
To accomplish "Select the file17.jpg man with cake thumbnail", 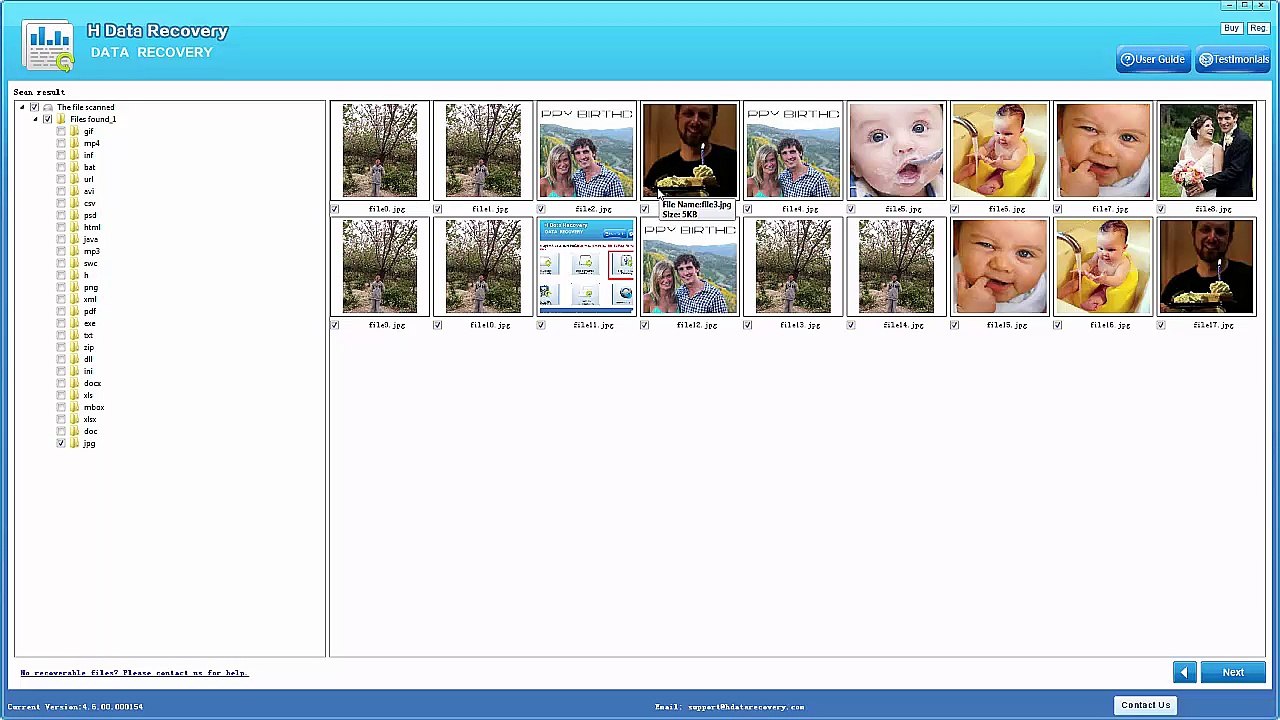I will click(1206, 266).
